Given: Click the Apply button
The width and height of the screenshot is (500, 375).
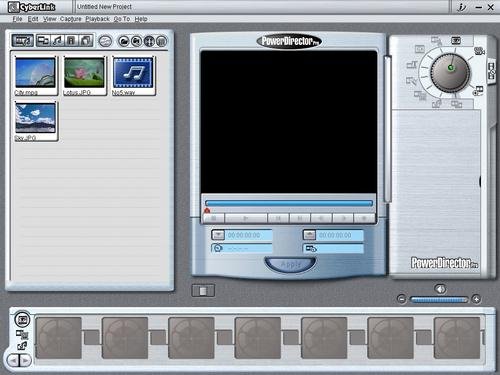Looking at the screenshot, I should [290, 264].
